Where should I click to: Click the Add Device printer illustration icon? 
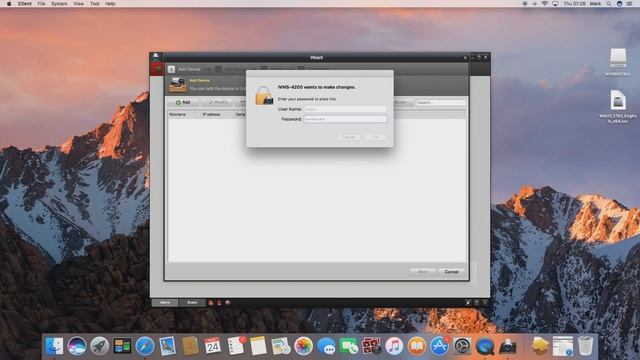coord(178,85)
